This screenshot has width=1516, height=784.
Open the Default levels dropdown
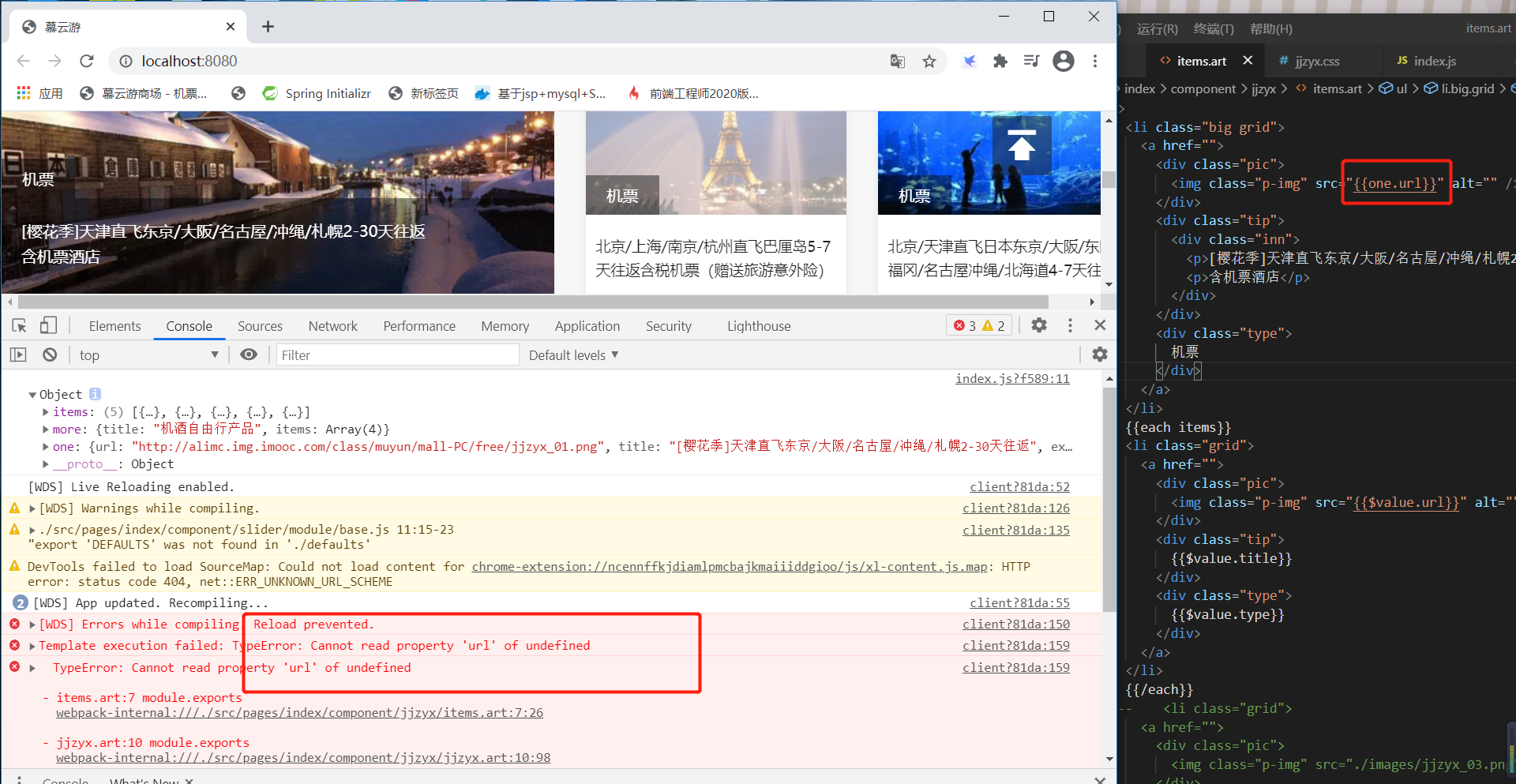(573, 354)
